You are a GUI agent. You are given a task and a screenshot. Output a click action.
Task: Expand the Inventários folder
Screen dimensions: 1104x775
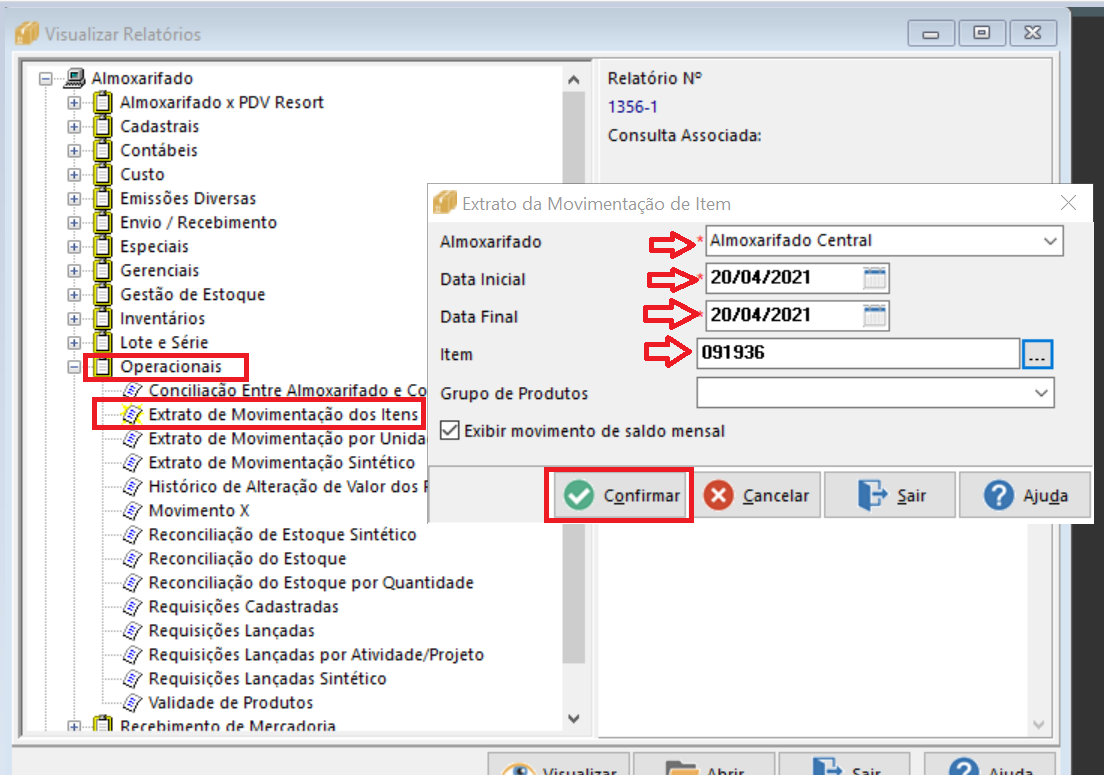click(74, 319)
